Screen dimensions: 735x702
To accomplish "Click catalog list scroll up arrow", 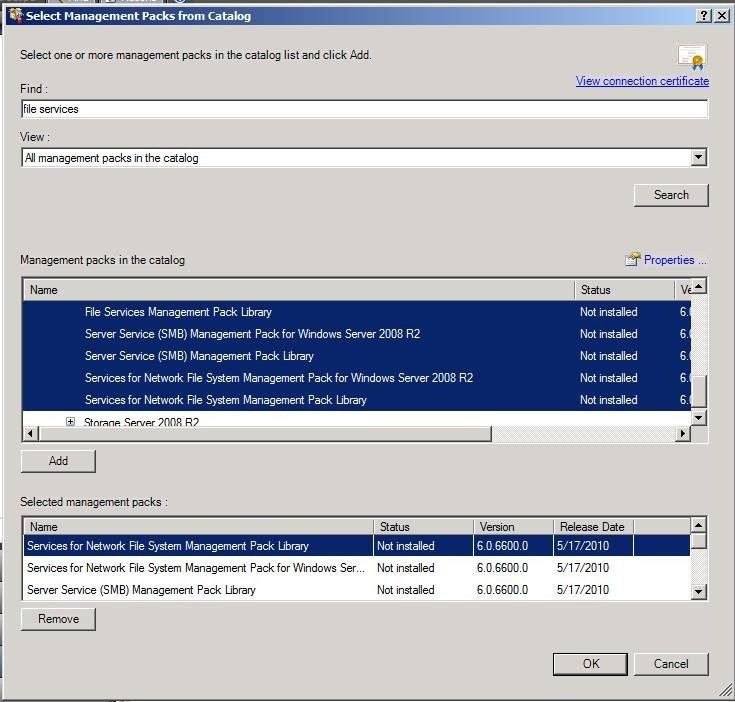I will point(698,286).
